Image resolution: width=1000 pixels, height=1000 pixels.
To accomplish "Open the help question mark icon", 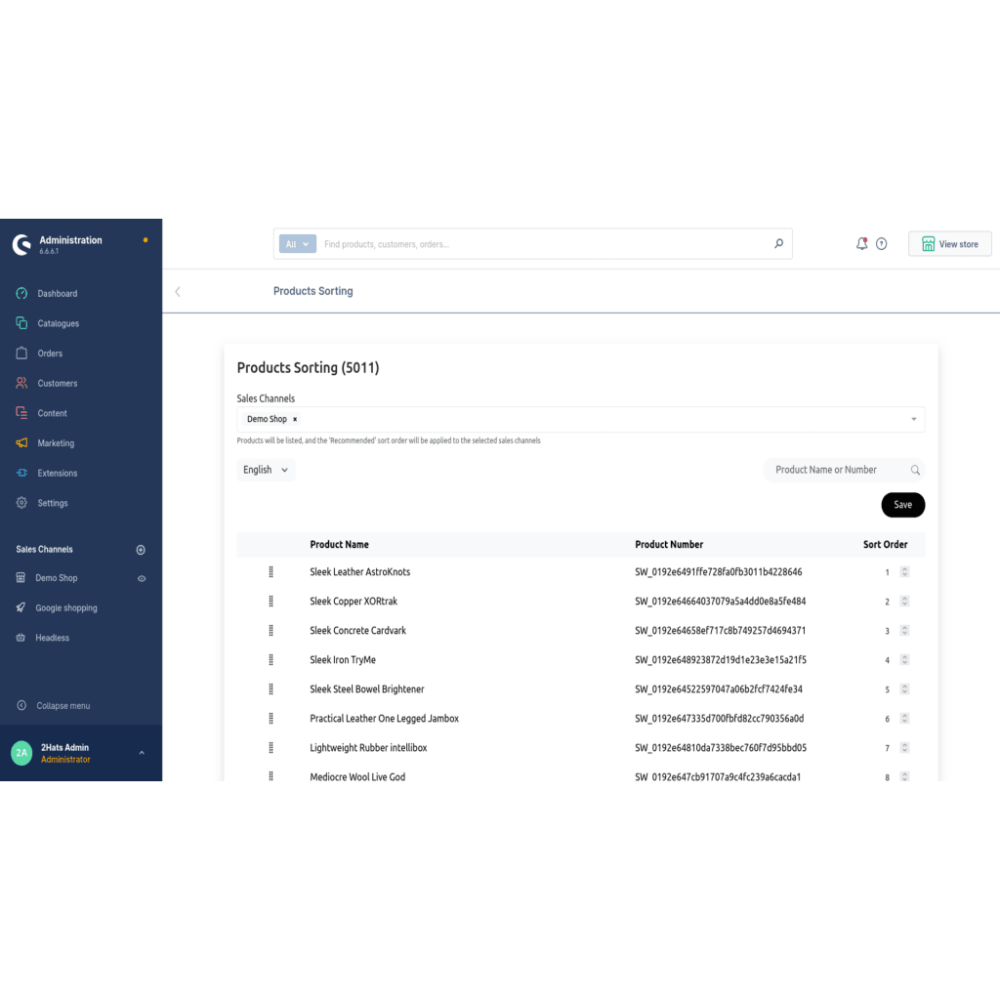I will pos(881,244).
